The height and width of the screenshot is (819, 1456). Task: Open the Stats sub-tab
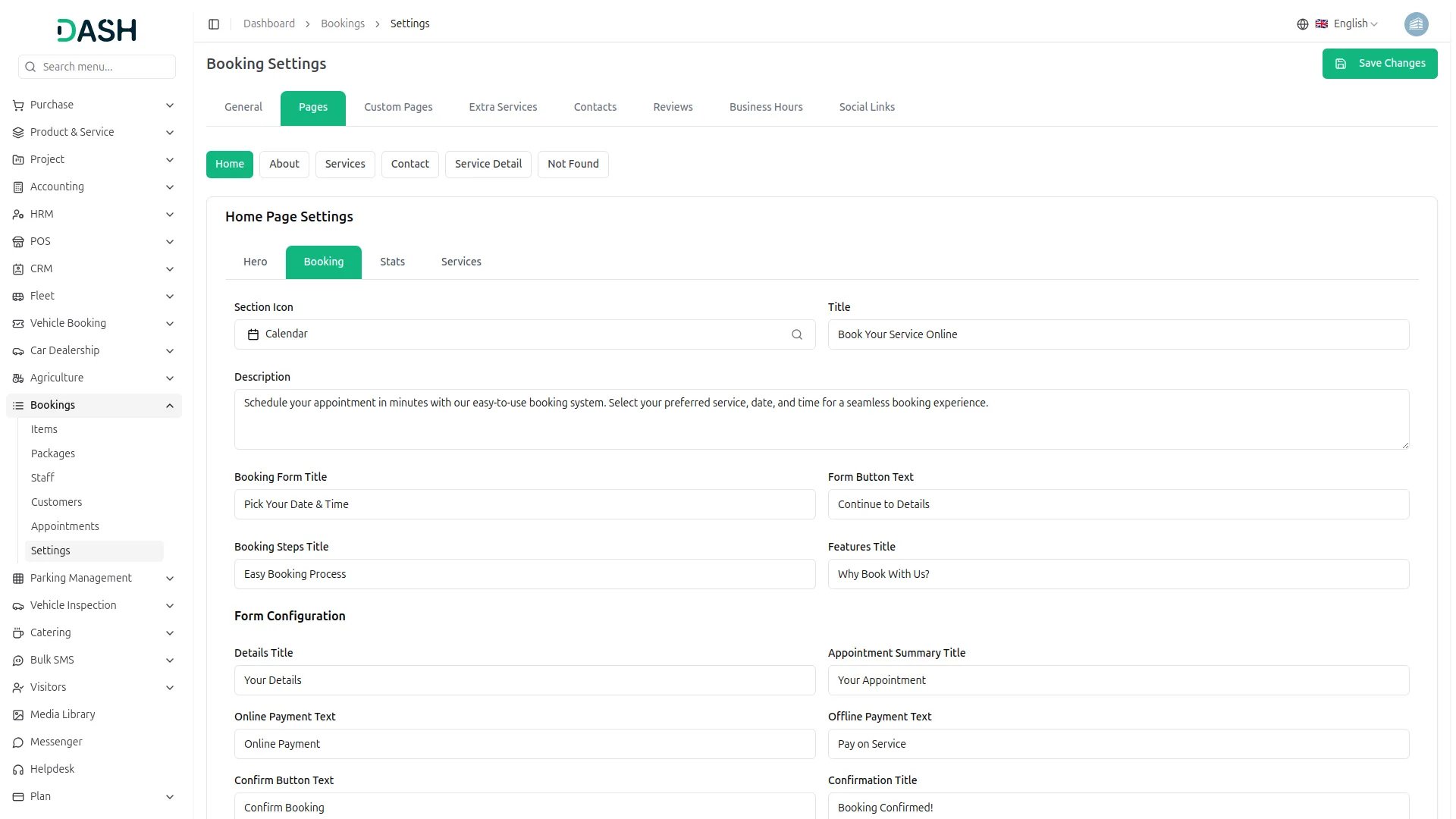(392, 262)
